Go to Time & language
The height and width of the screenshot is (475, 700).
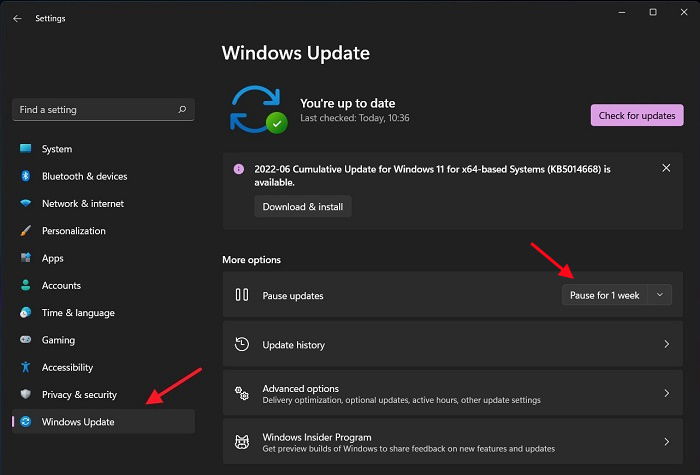point(104,312)
